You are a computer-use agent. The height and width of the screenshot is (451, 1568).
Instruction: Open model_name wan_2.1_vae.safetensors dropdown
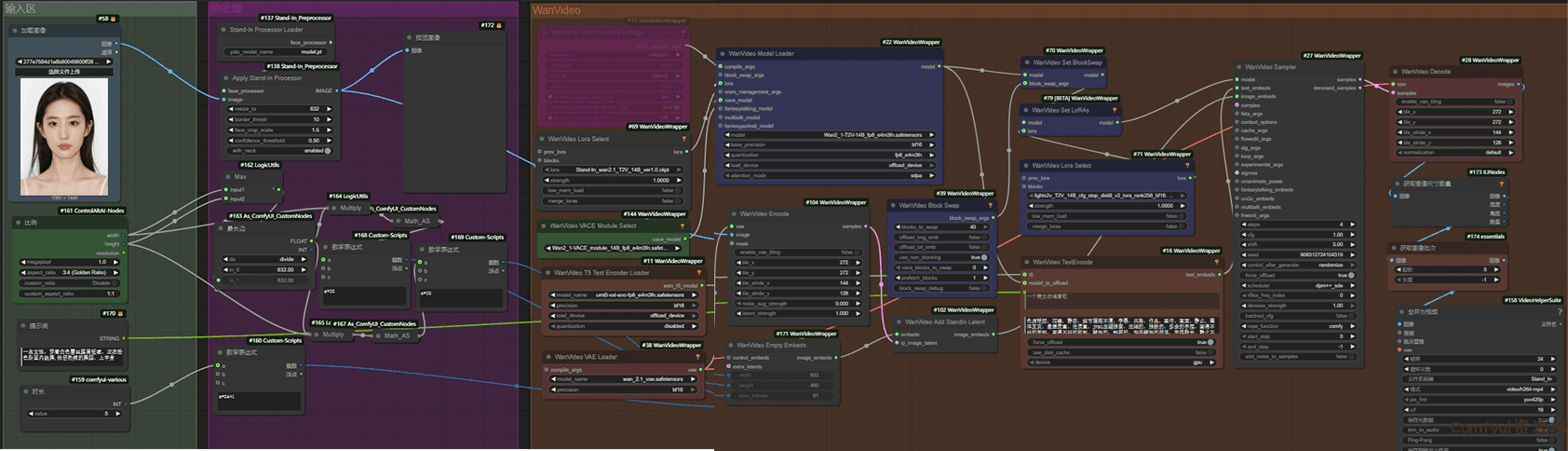pyautogui.click(x=623, y=379)
